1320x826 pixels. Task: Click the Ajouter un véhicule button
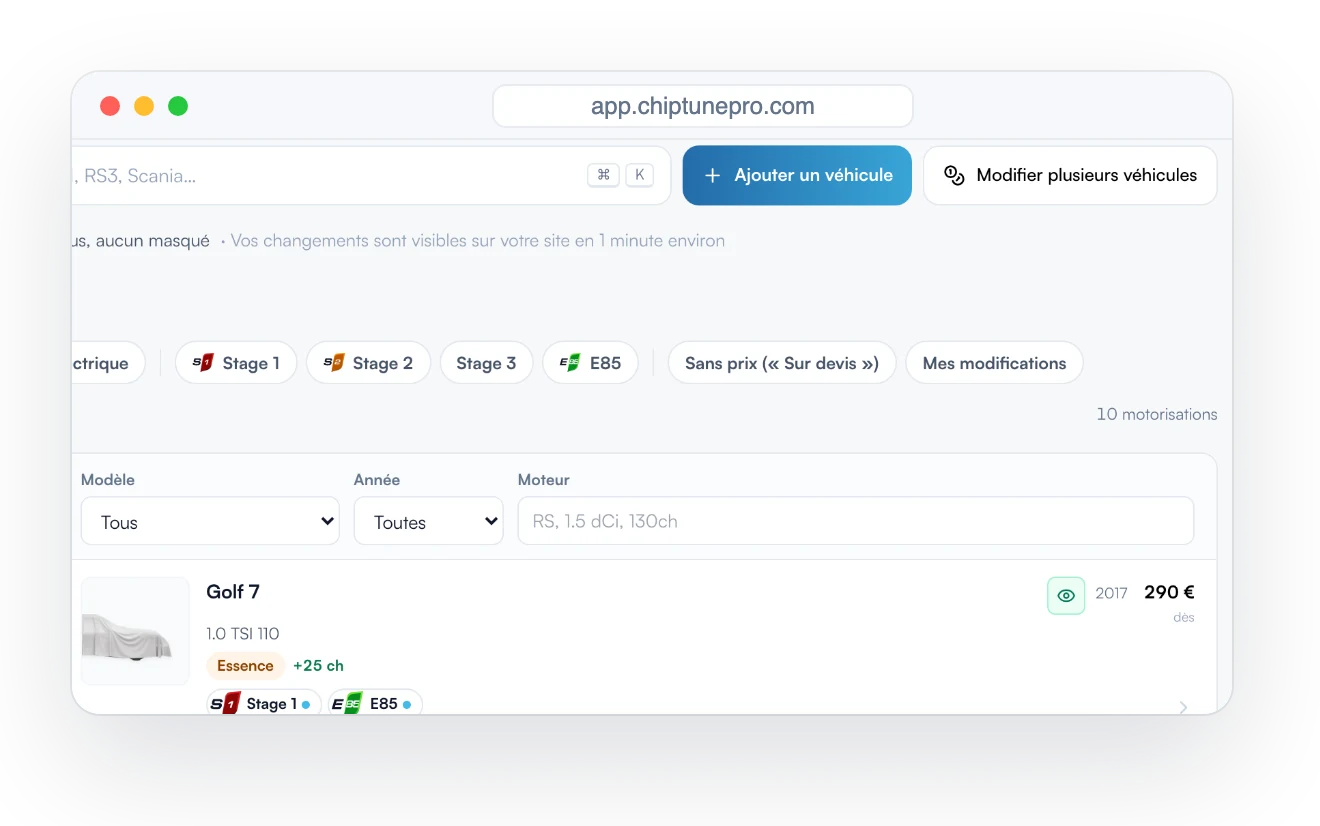click(797, 175)
